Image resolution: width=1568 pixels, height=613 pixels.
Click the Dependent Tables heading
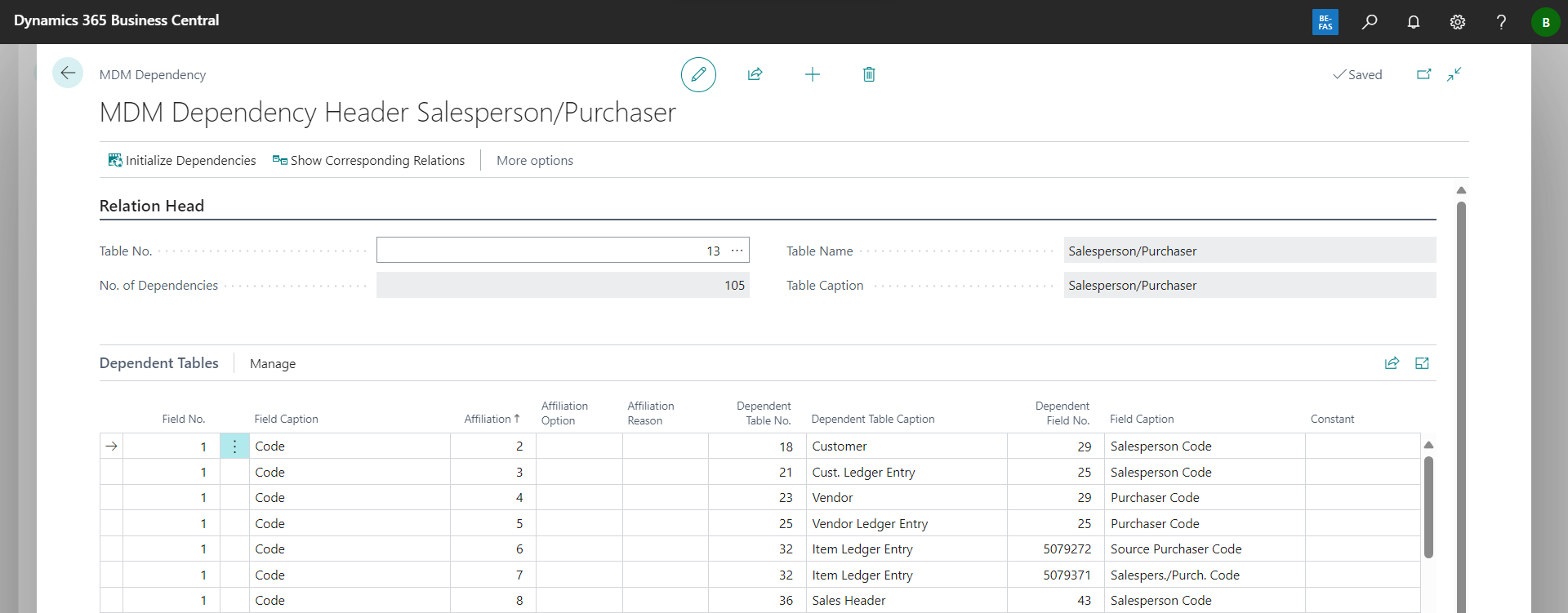(159, 363)
